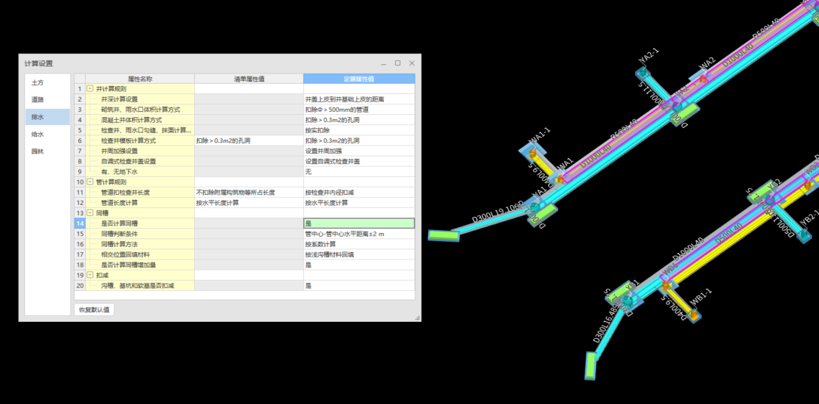This screenshot has height=404, width=819.
Task: Select the 给水 tab in sidebar
Action: tap(38, 134)
